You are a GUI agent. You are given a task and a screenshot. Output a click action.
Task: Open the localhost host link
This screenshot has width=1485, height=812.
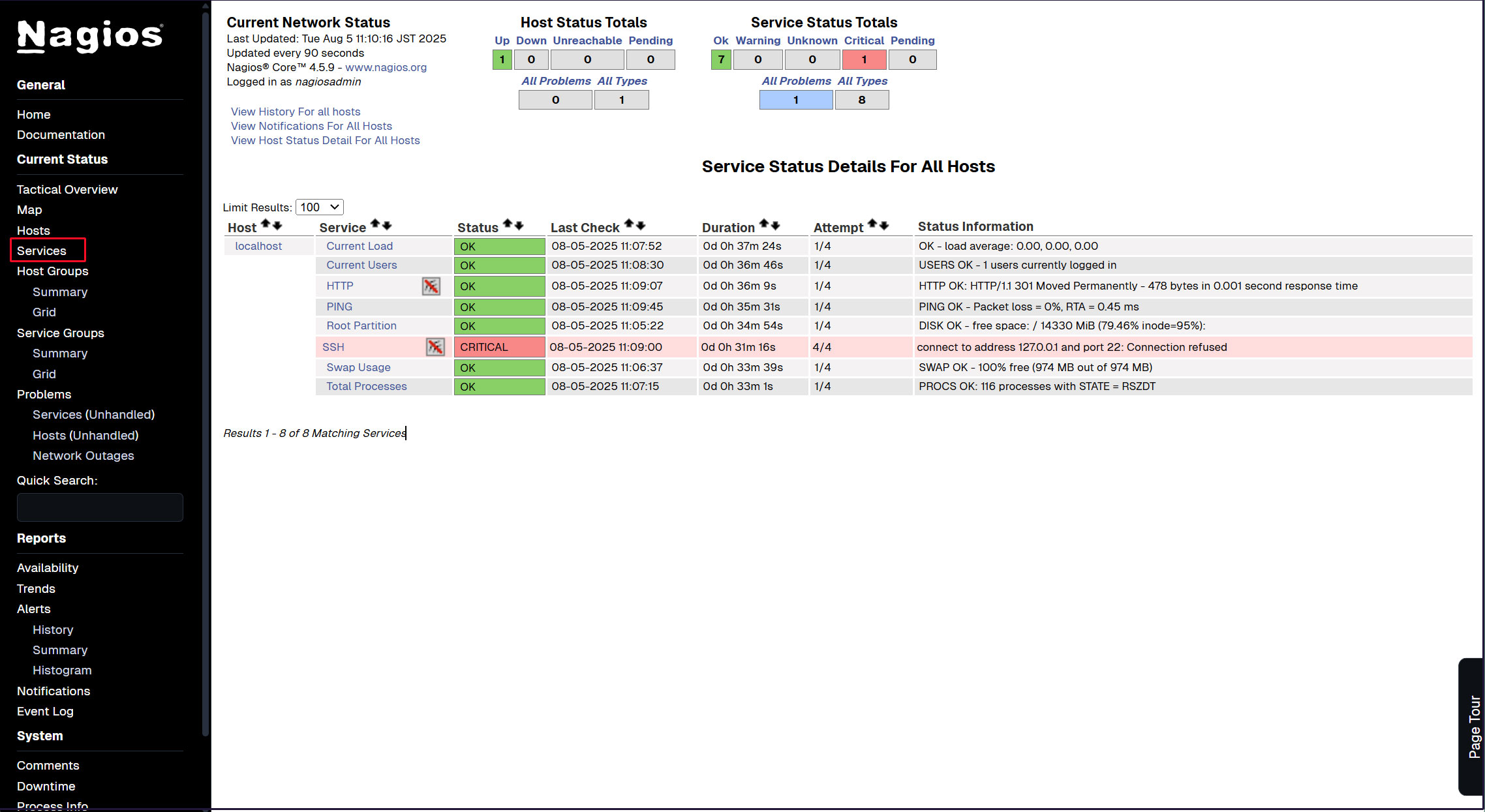click(x=258, y=246)
